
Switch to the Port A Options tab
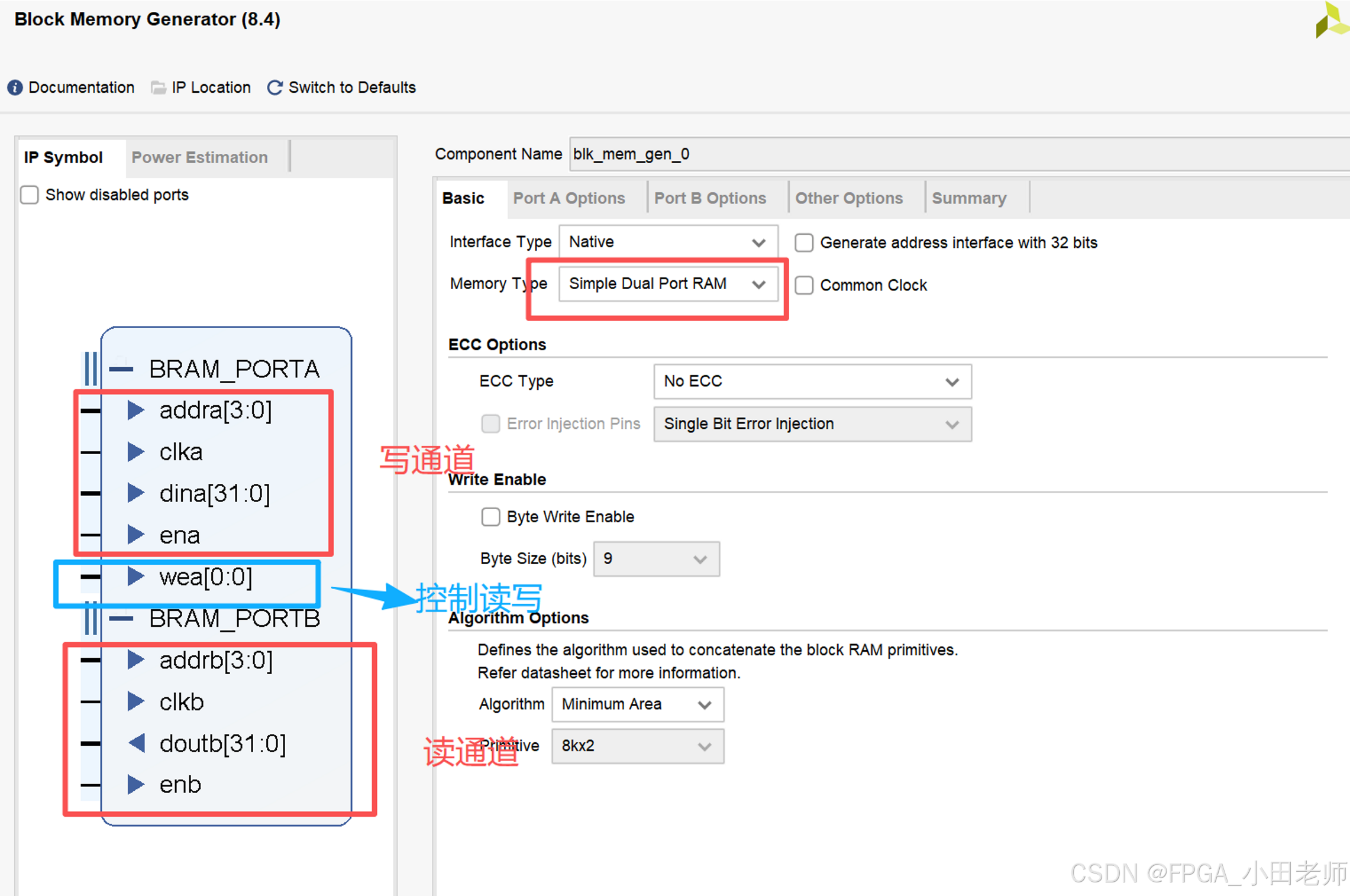coord(569,198)
